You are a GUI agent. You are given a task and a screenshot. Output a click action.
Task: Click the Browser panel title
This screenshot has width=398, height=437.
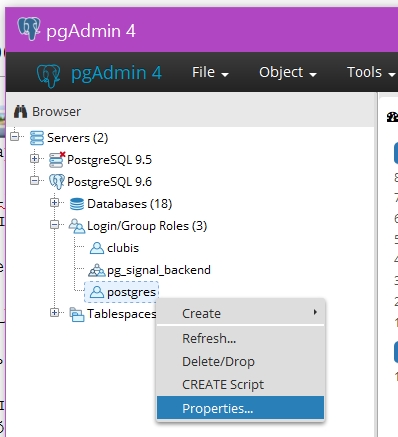pos(56,112)
